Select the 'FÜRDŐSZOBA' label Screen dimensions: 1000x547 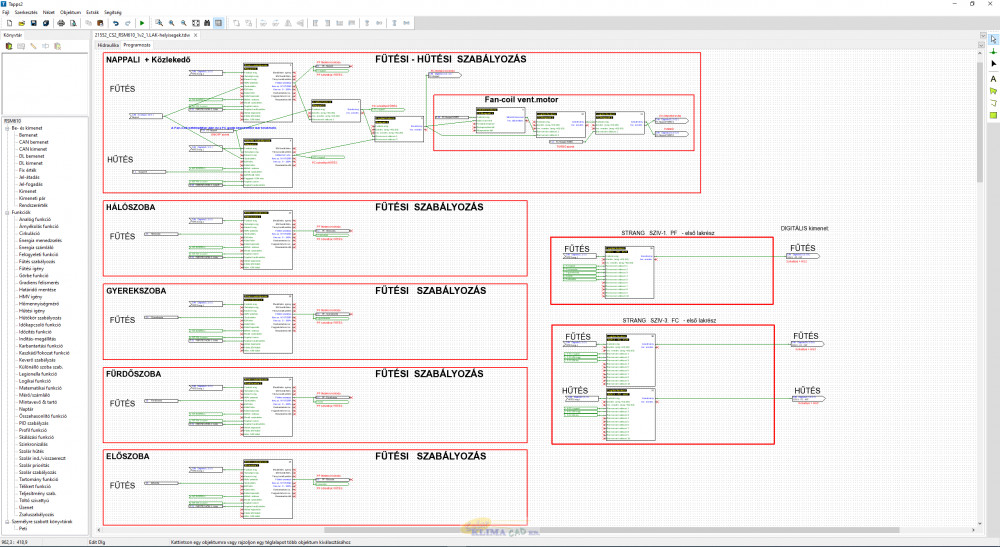tap(134, 374)
